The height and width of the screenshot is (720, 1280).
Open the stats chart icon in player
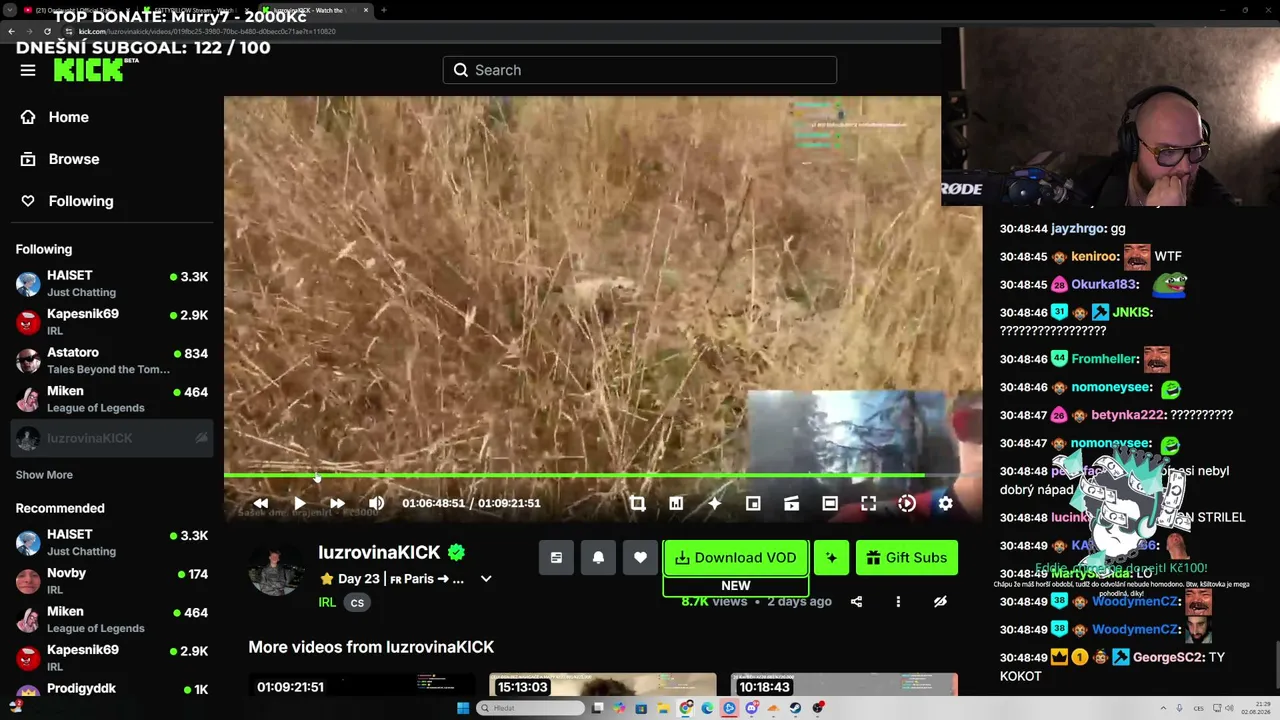coord(676,503)
